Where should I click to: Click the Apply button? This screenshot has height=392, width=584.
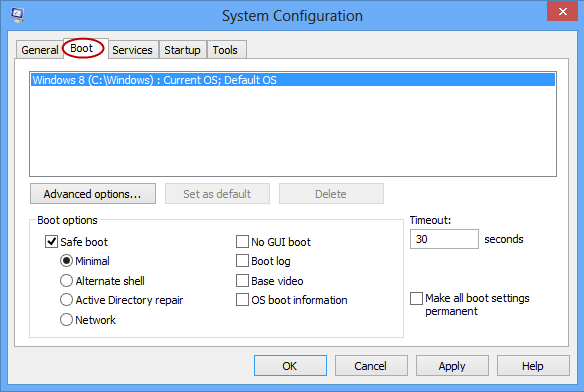click(452, 366)
